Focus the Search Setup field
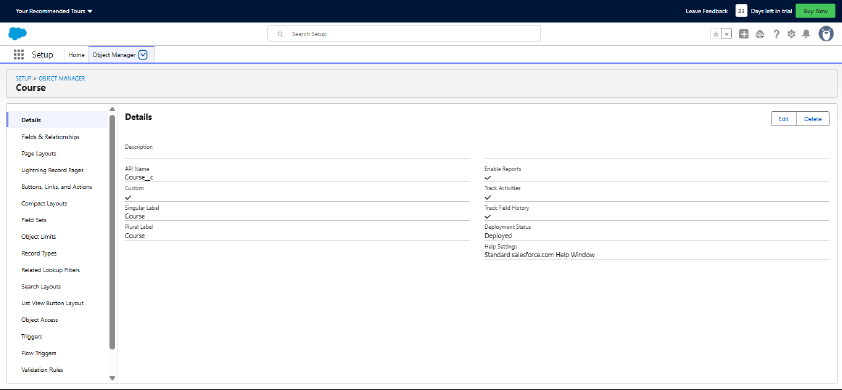Screen dimensions: 842x390 point(404,34)
